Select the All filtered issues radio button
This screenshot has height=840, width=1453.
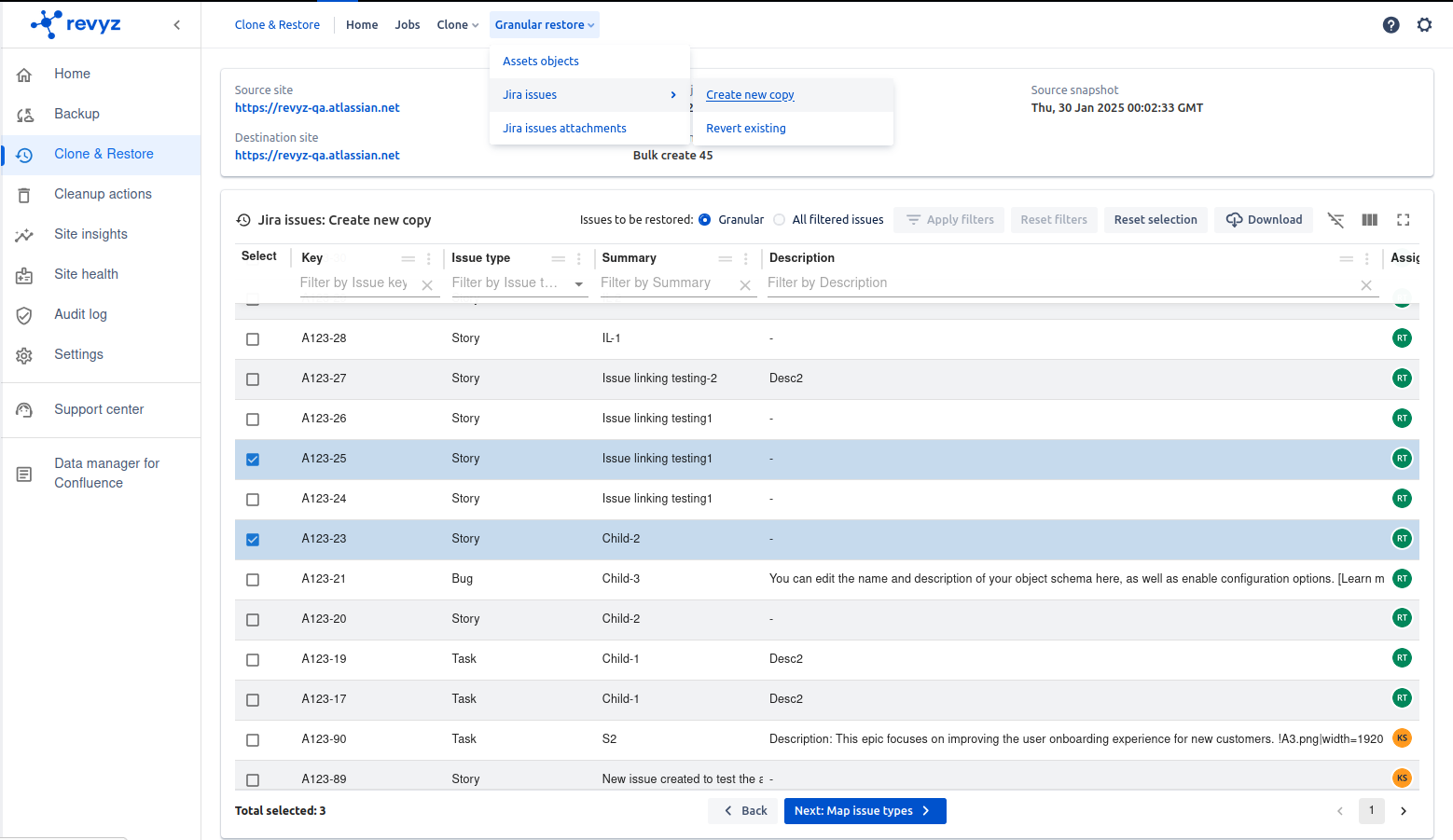click(780, 220)
